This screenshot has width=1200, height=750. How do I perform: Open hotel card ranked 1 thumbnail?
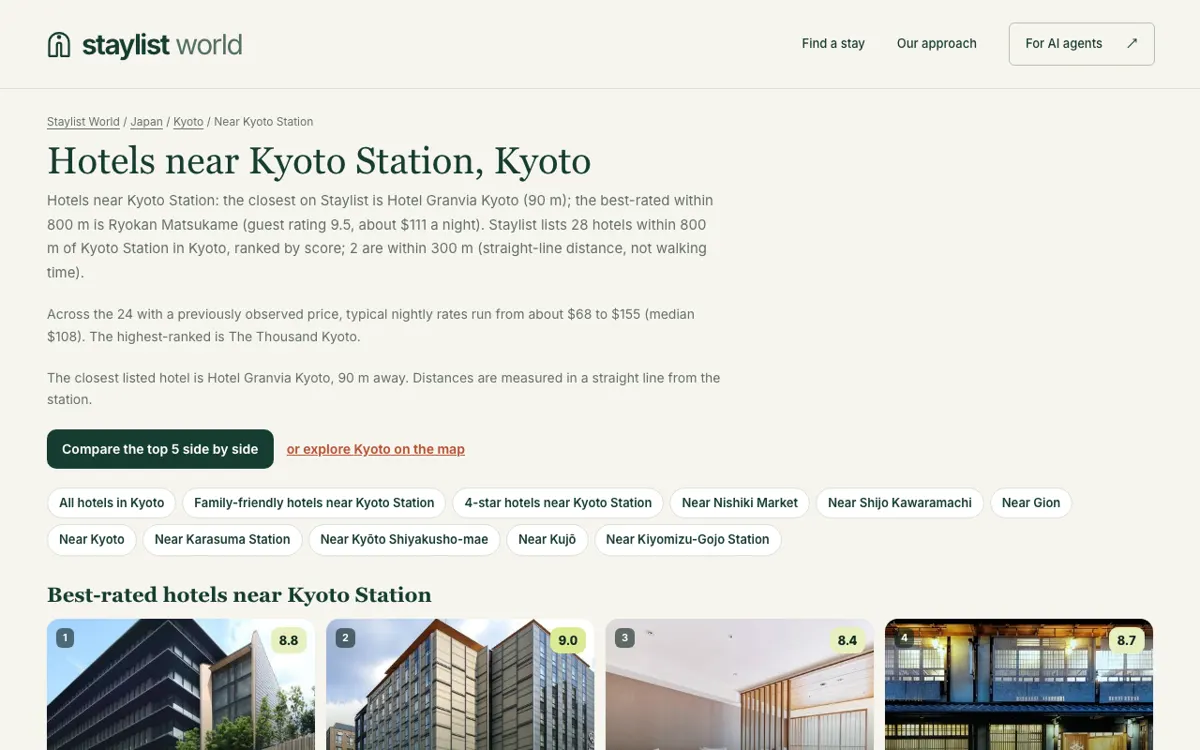pos(181,685)
